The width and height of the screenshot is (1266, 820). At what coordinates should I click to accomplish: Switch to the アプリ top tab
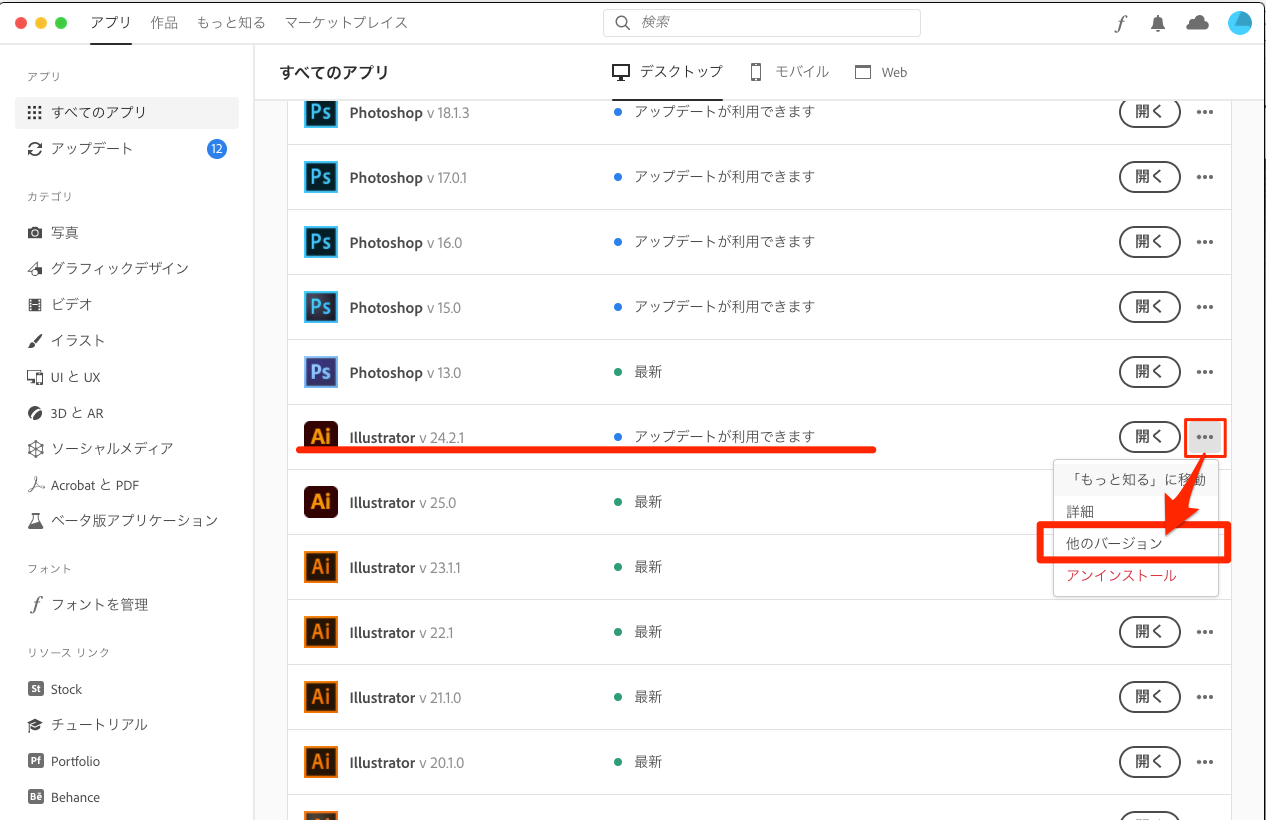pos(111,22)
